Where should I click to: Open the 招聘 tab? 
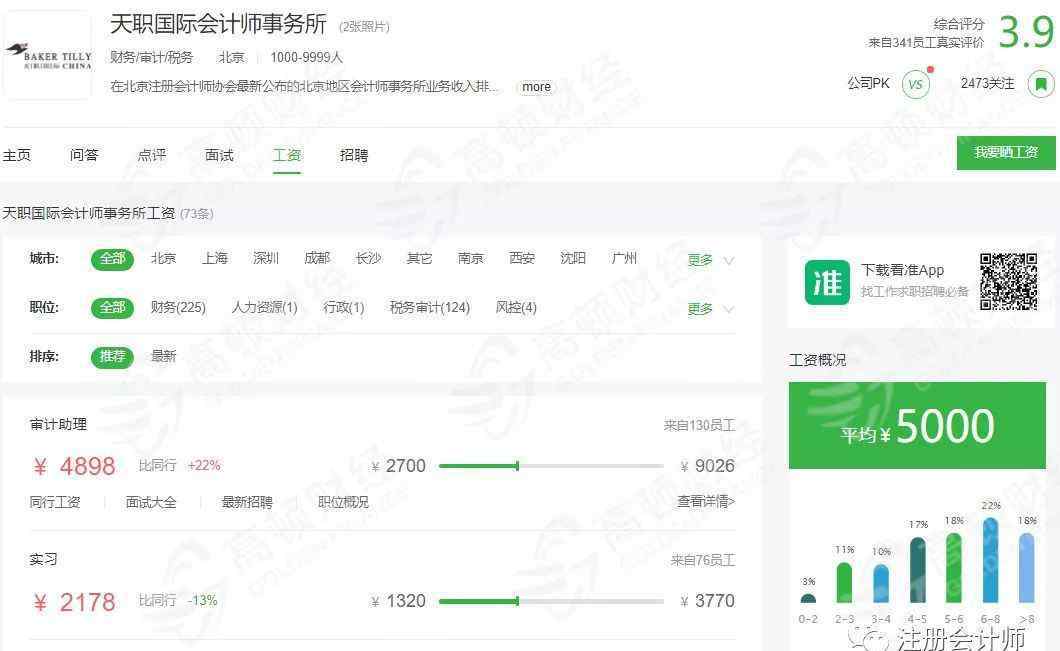[354, 155]
